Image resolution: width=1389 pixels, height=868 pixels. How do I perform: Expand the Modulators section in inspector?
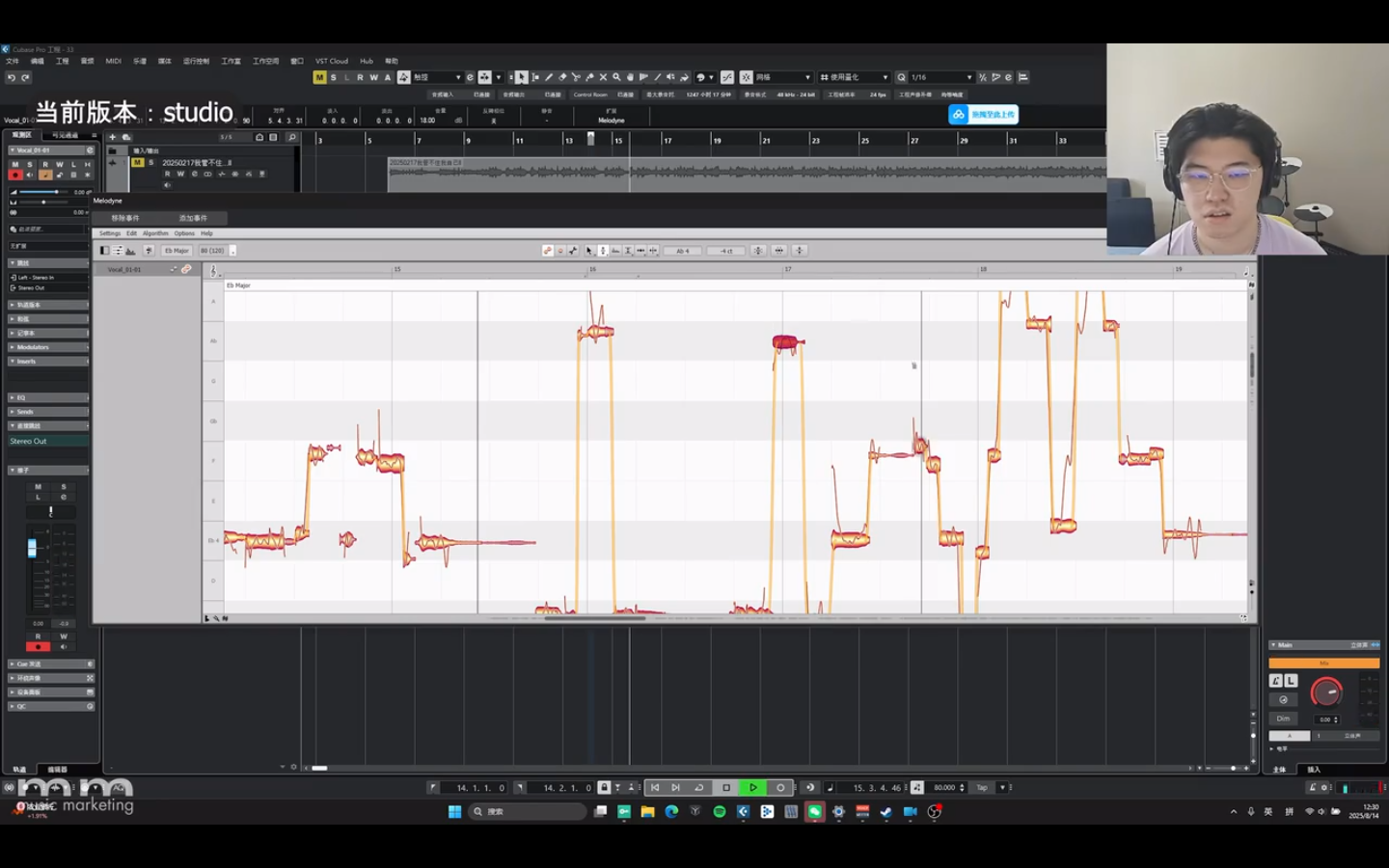tap(48, 347)
